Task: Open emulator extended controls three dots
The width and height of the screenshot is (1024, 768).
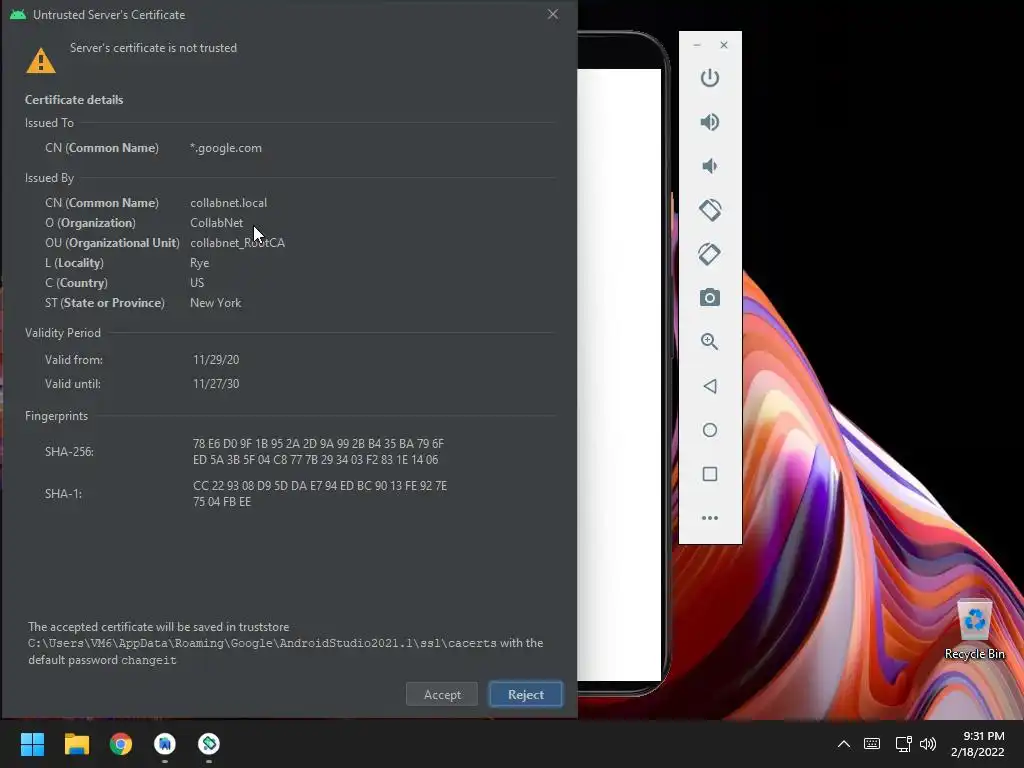Action: [x=710, y=518]
